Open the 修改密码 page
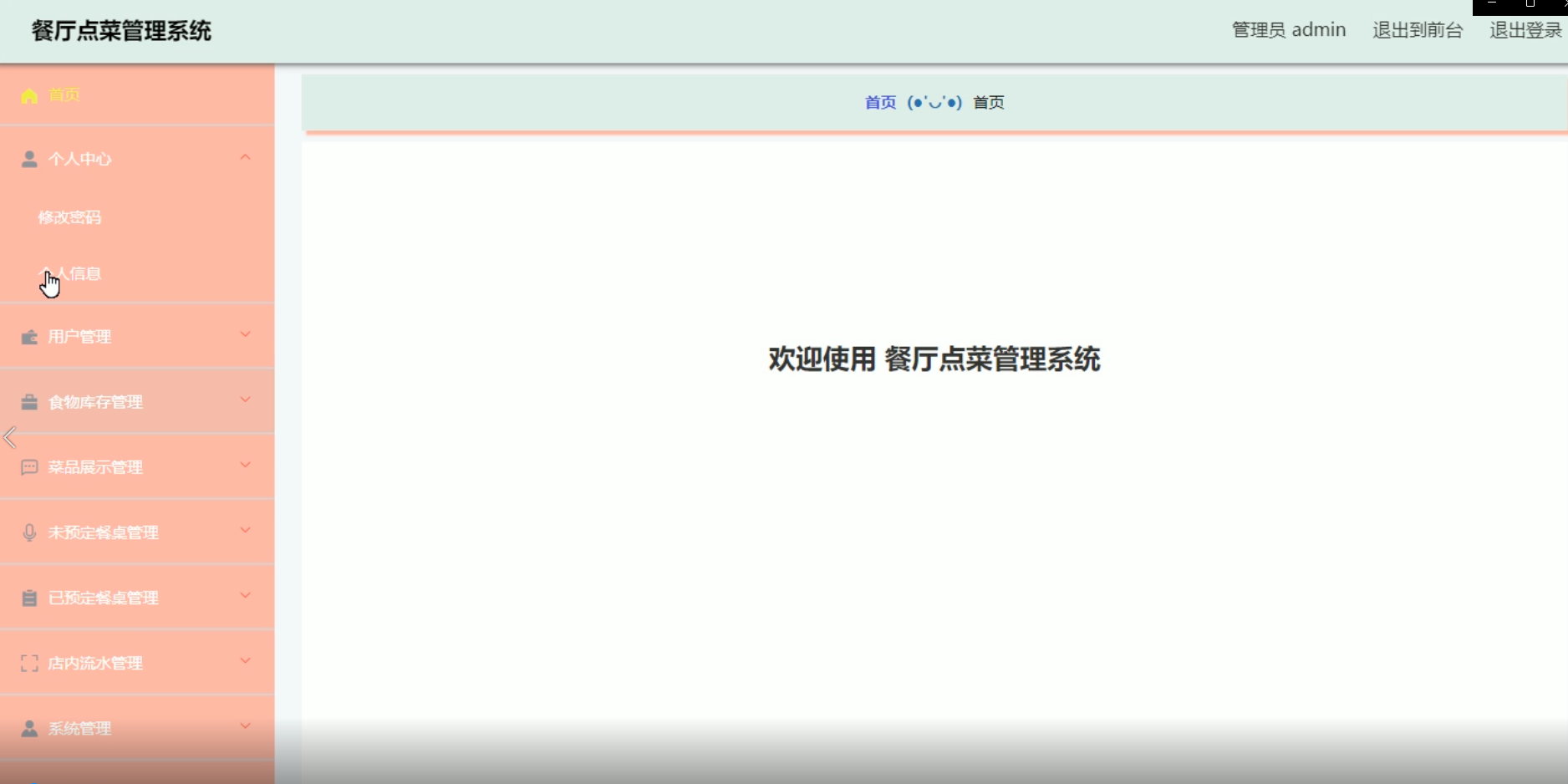1568x784 pixels. pos(70,216)
